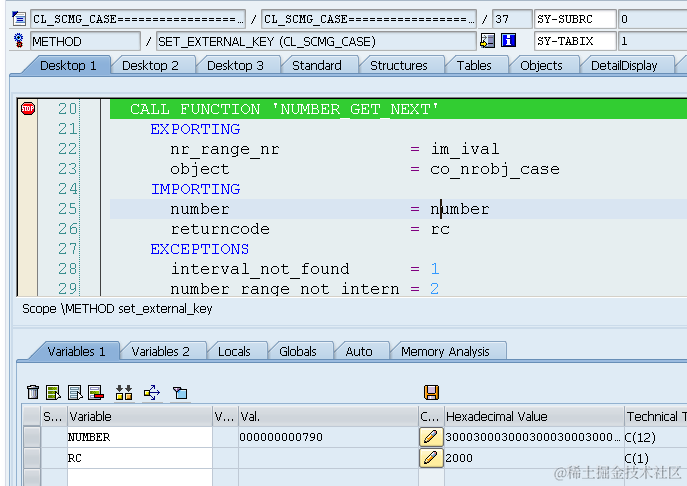Click co_nrobj_case on line 23
Image resolution: width=687 pixels, height=486 pixels.
point(495,169)
